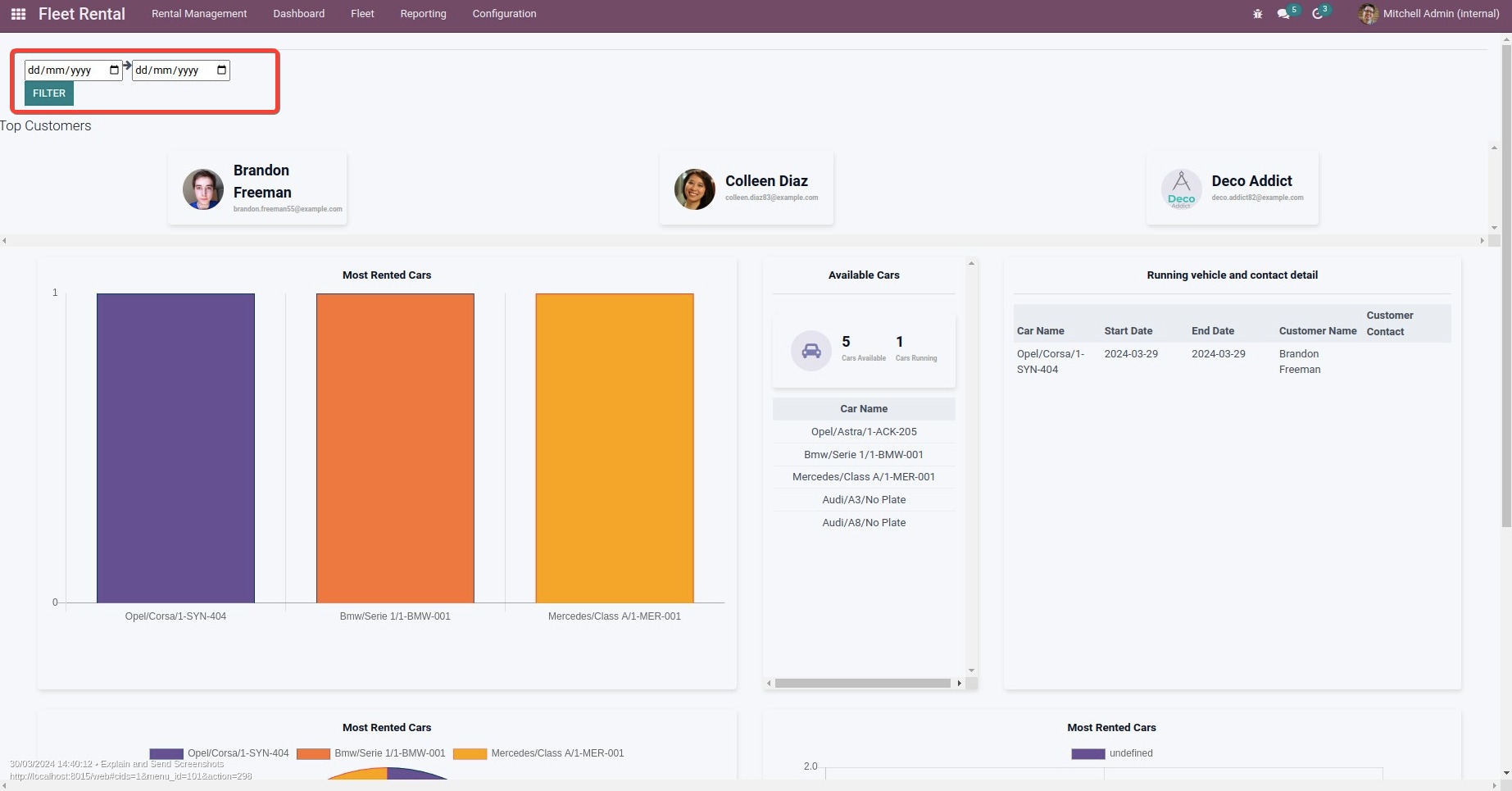Click the Fleet Rental app title

point(82,14)
